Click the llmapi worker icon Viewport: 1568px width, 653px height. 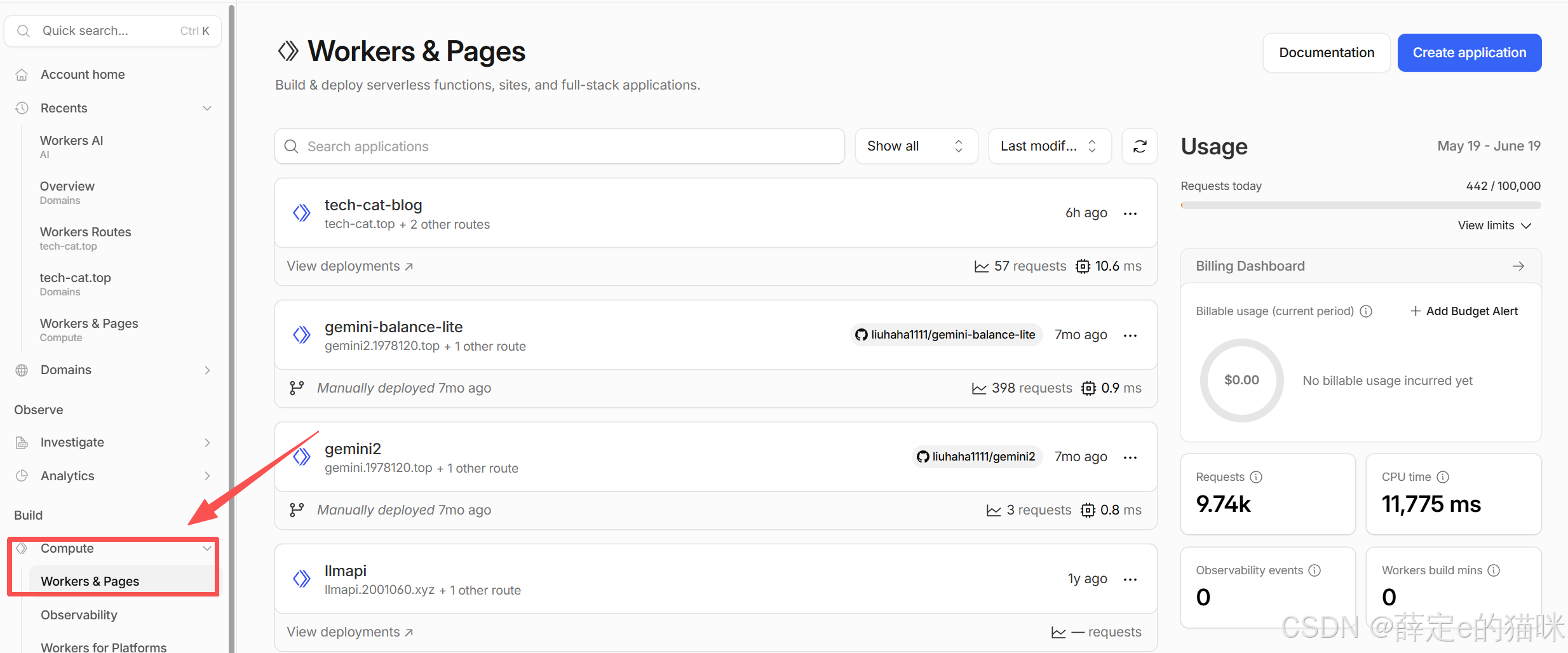pyautogui.click(x=302, y=579)
